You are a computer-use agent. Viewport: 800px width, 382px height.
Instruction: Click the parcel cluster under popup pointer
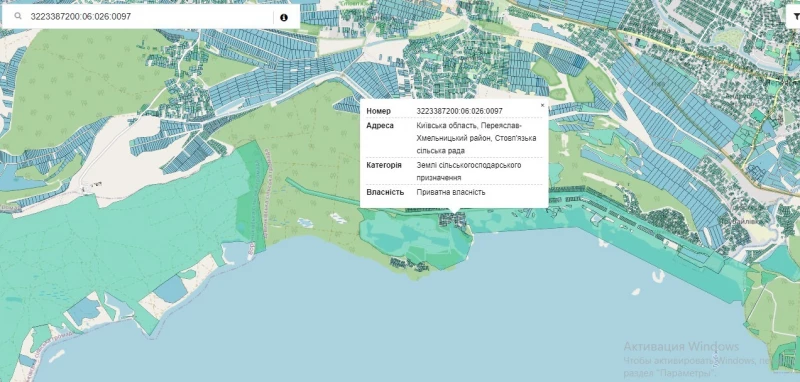[453, 220]
